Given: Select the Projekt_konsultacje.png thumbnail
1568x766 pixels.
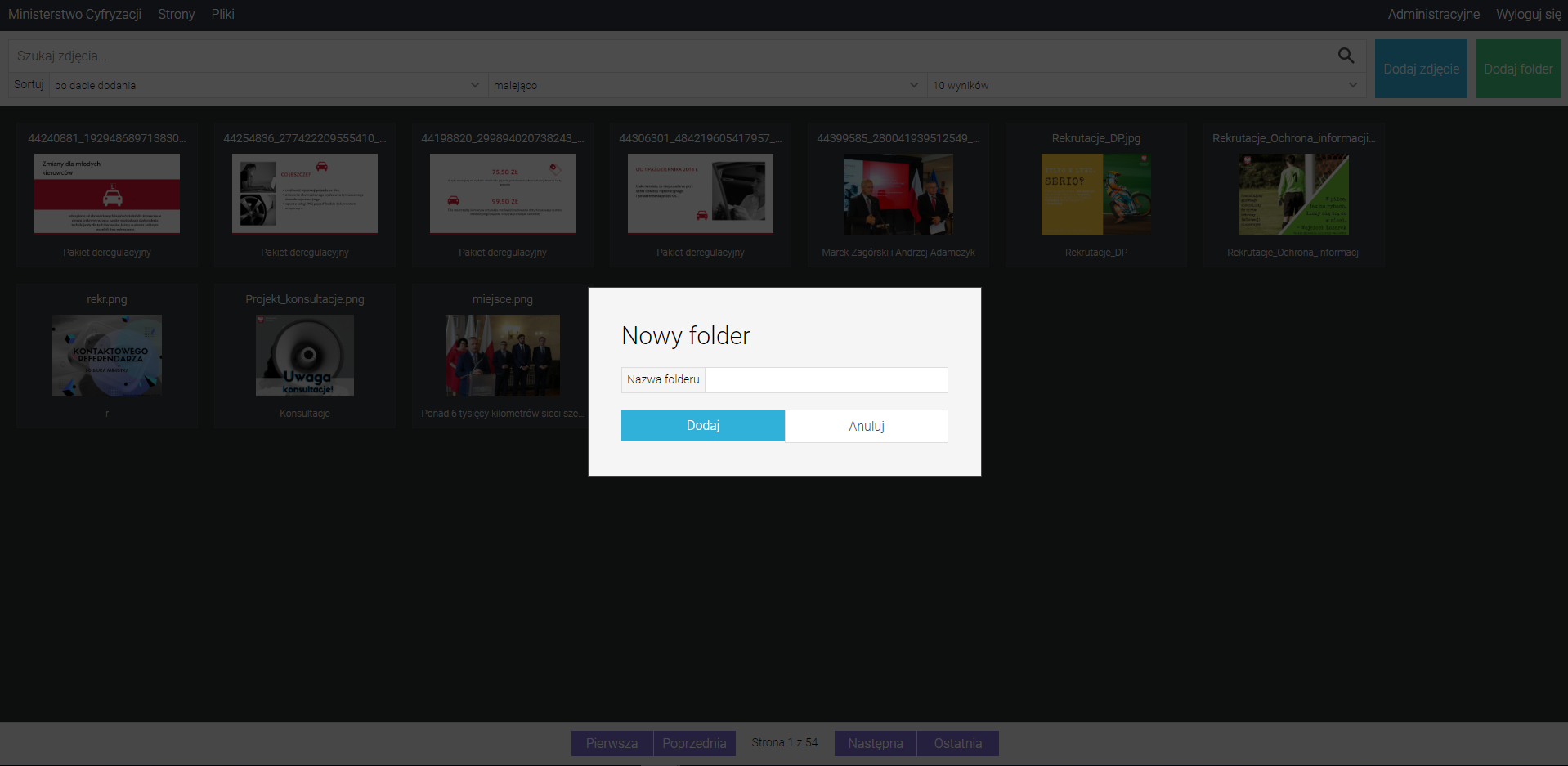Looking at the screenshot, I should 305,356.
